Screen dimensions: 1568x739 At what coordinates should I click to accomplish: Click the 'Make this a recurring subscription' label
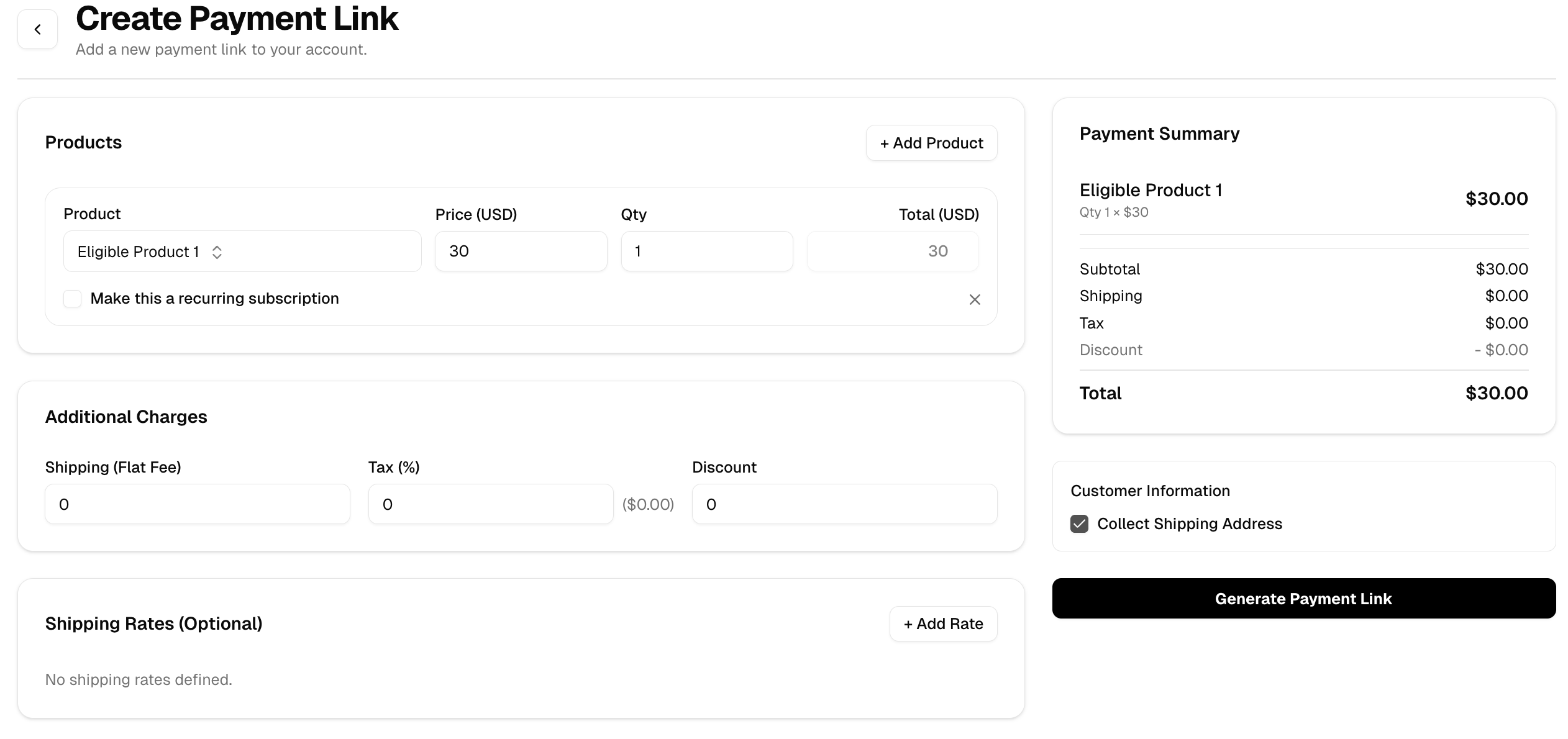214,299
